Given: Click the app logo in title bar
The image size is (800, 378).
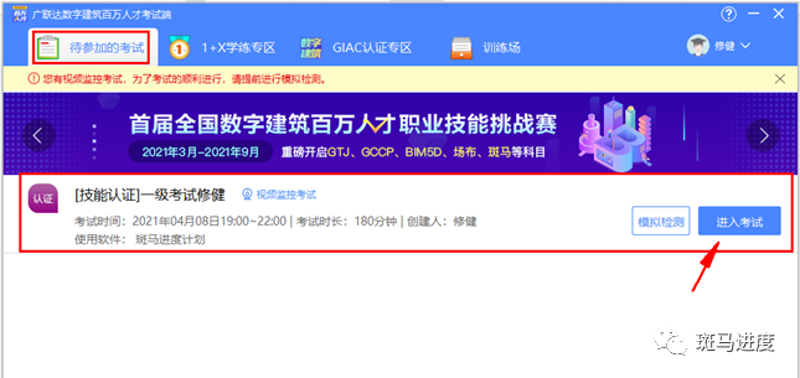Looking at the screenshot, I should pyautogui.click(x=19, y=14).
